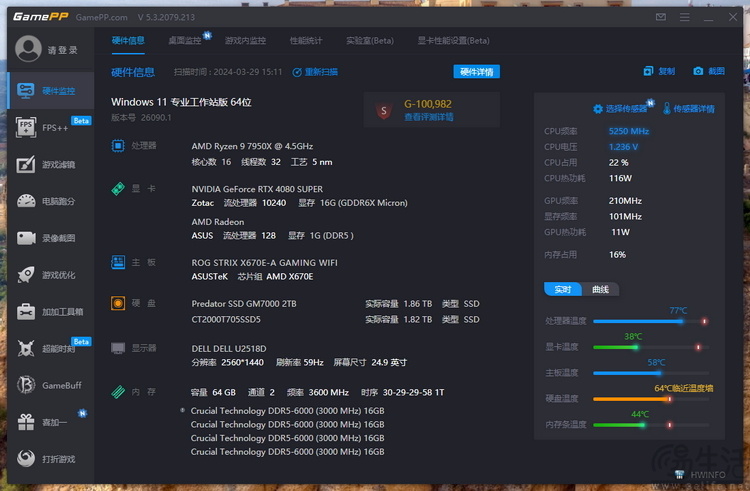Switch to 桌面监控 tab

click(185, 41)
